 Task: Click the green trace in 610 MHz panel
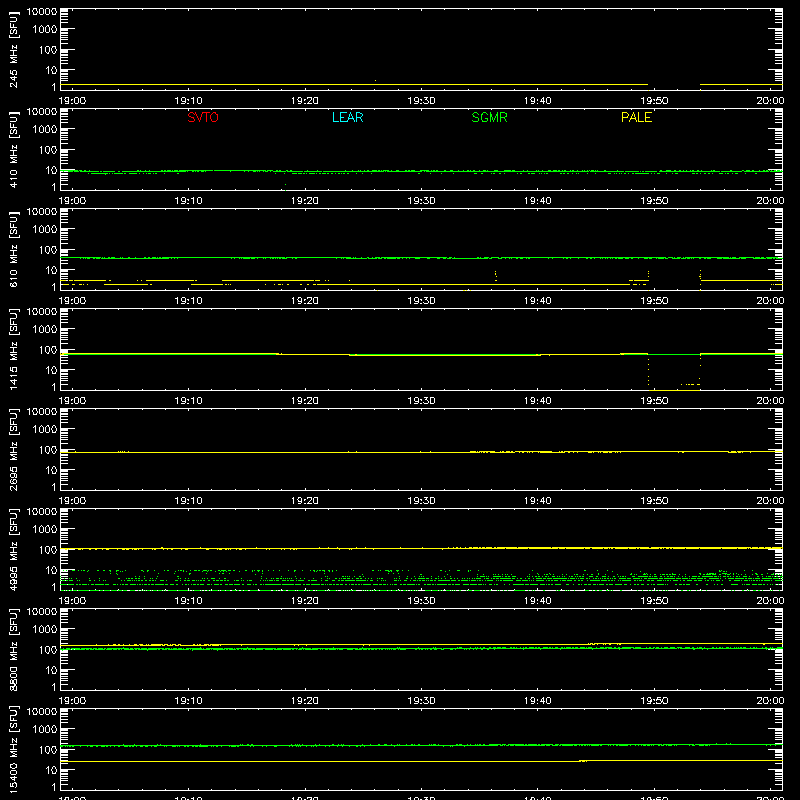(x=421, y=258)
